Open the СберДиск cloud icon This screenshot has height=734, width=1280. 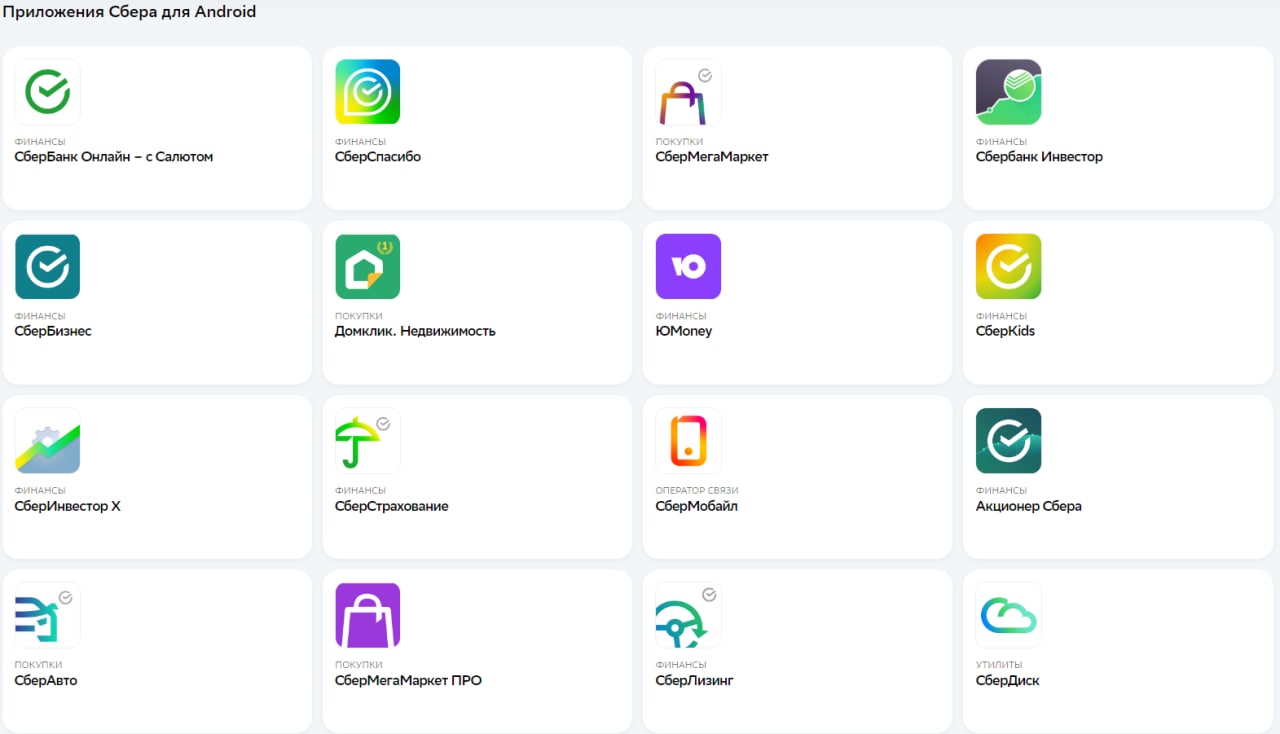[x=1009, y=615]
